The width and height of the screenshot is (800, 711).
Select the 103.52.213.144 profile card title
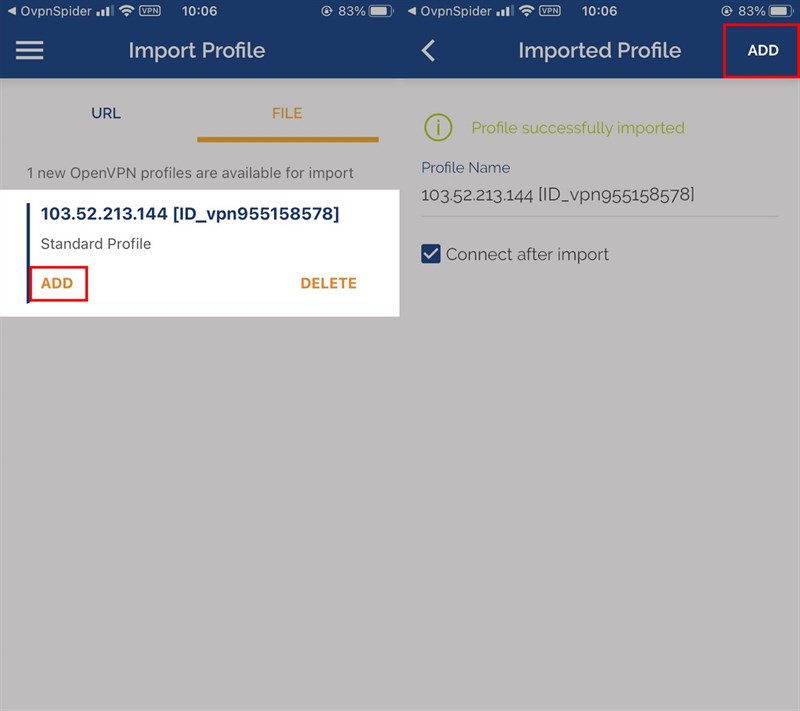[190, 214]
